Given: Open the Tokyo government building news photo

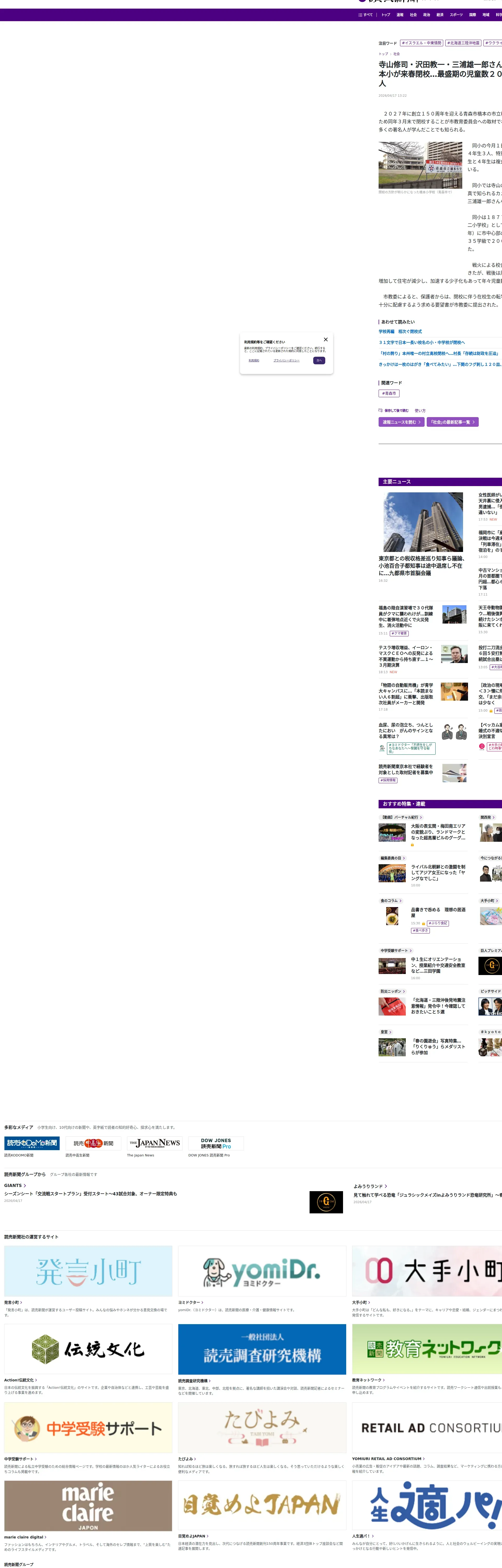Looking at the screenshot, I should 423,522.
